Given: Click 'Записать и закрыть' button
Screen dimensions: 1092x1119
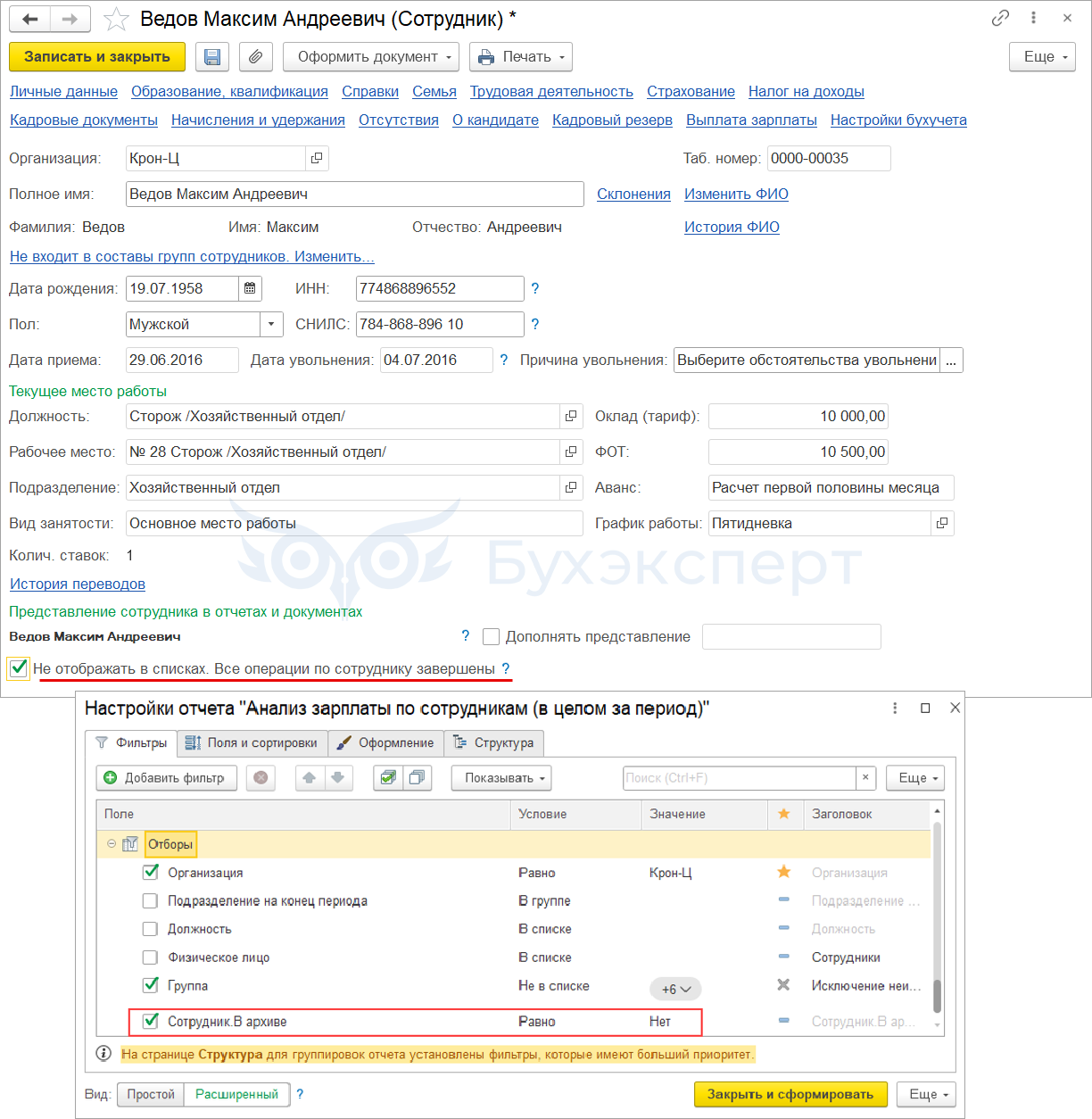Looking at the screenshot, I should point(97,57).
